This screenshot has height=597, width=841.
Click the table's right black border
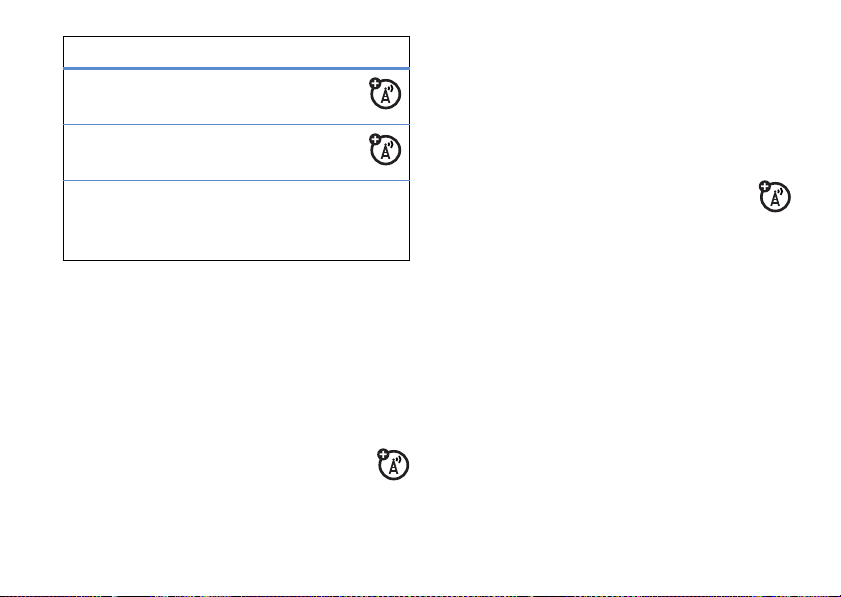point(410,220)
